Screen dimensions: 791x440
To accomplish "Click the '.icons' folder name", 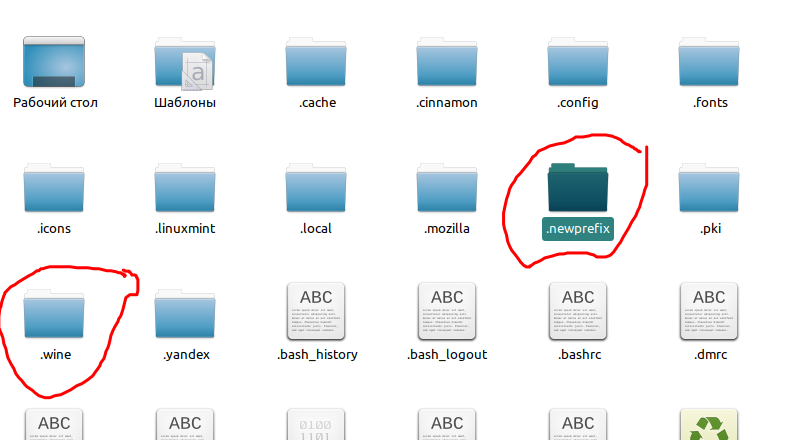I will 54,229.
